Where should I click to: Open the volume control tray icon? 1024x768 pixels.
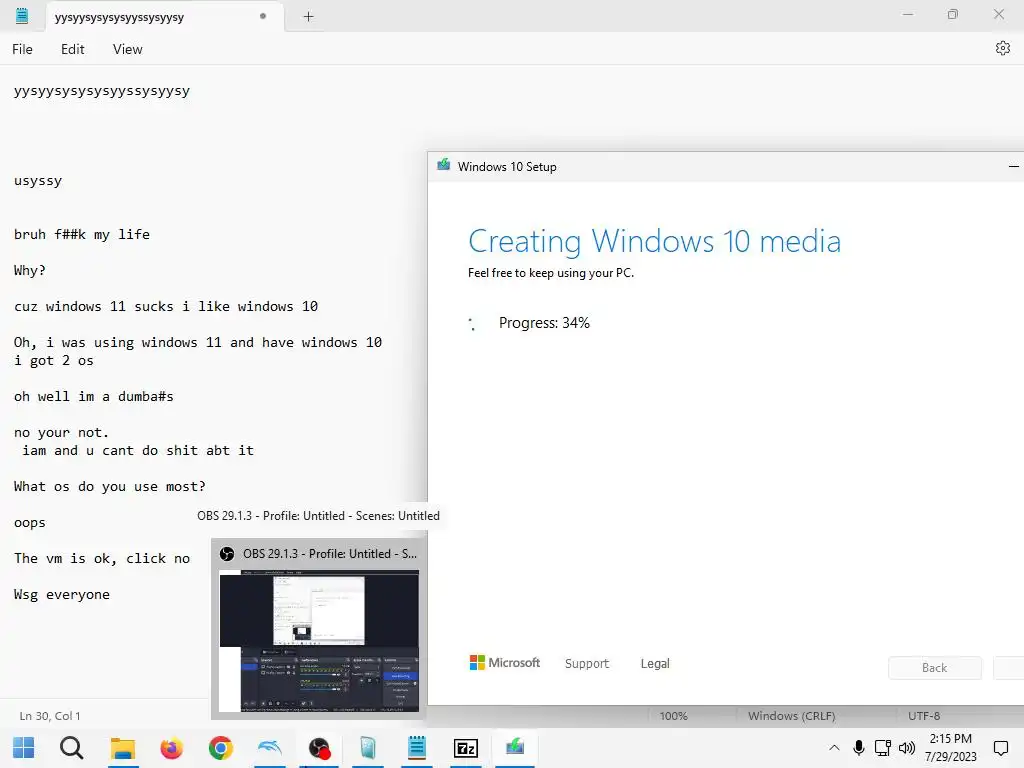(907, 748)
